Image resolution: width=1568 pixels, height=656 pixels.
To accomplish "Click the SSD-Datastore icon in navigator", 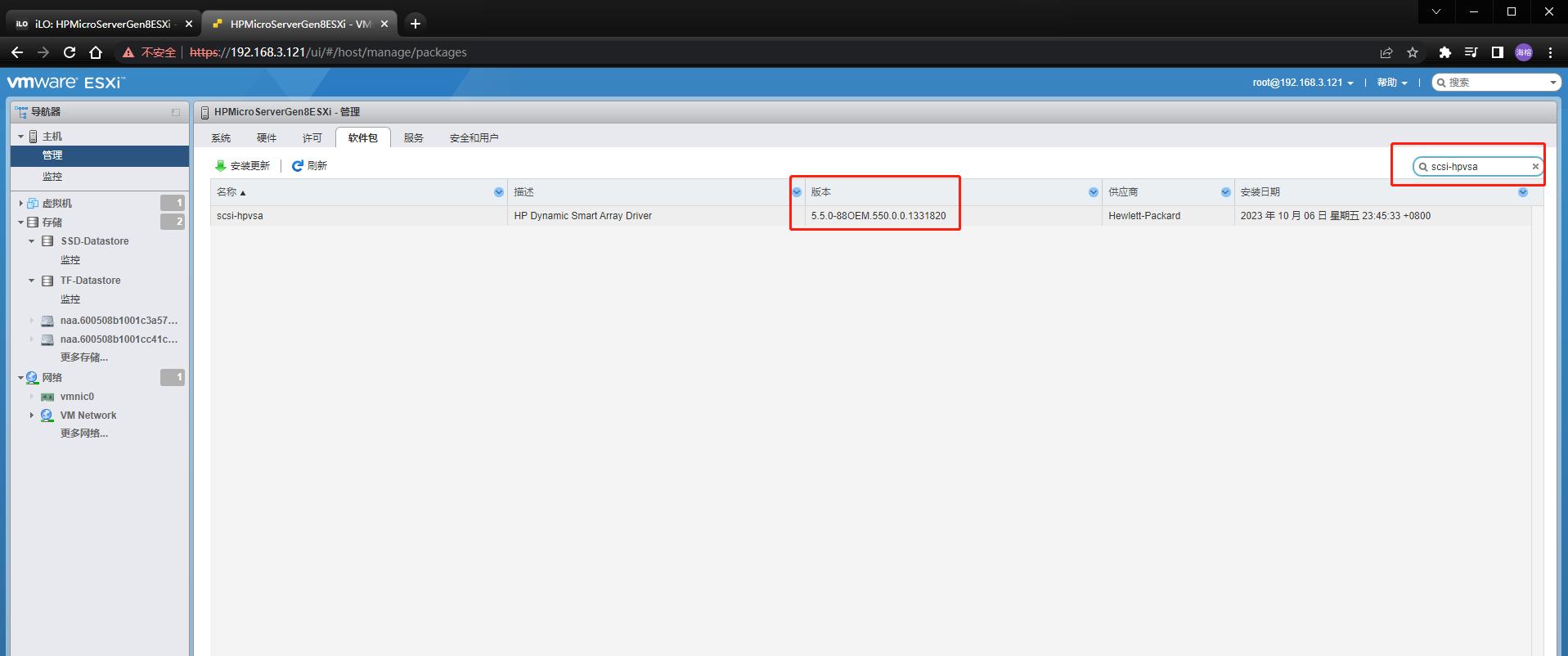I will pyautogui.click(x=47, y=241).
